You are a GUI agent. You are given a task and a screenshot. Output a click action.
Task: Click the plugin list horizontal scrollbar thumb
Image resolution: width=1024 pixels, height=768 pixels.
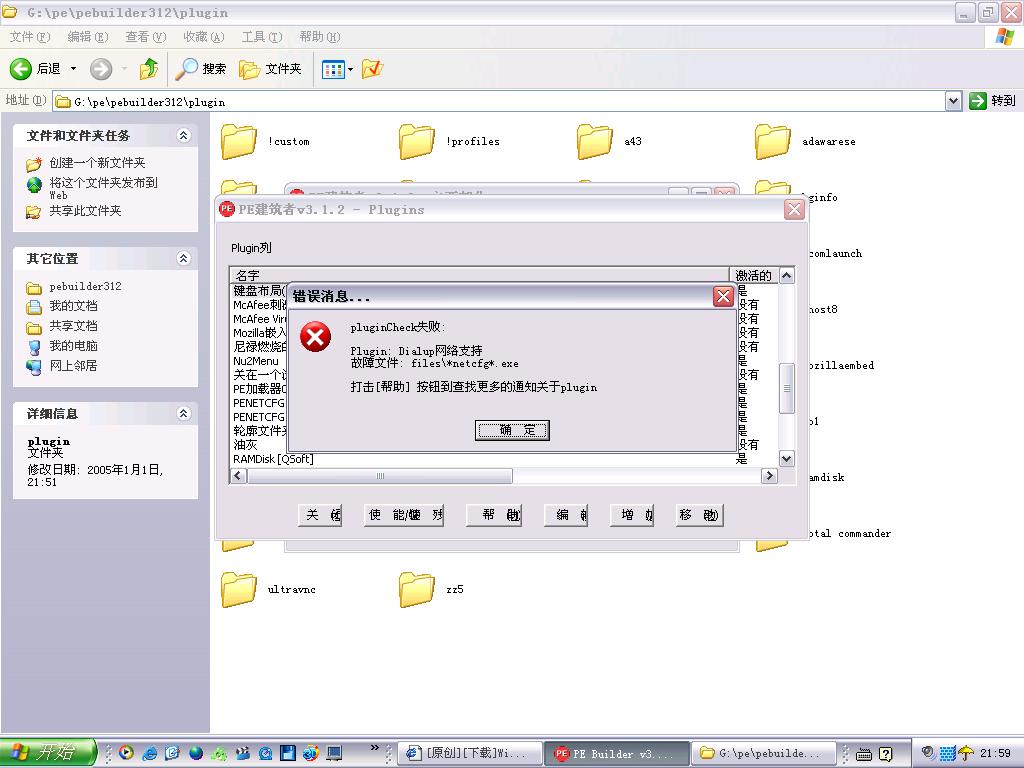click(380, 476)
